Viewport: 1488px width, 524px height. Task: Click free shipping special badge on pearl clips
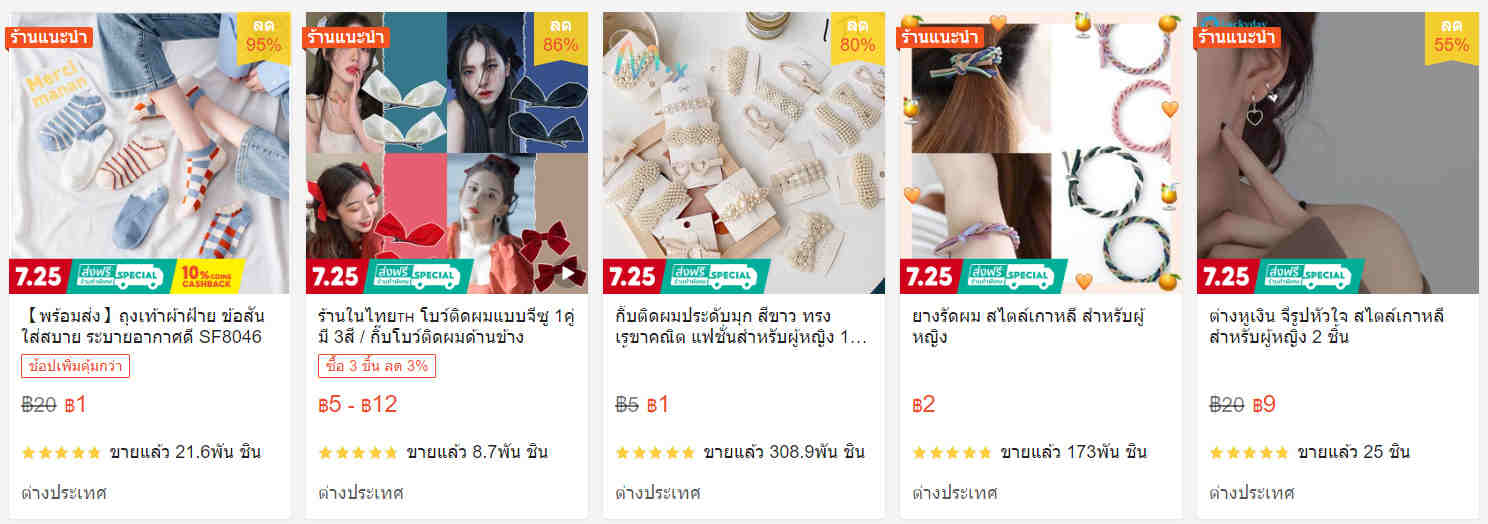tap(713, 276)
